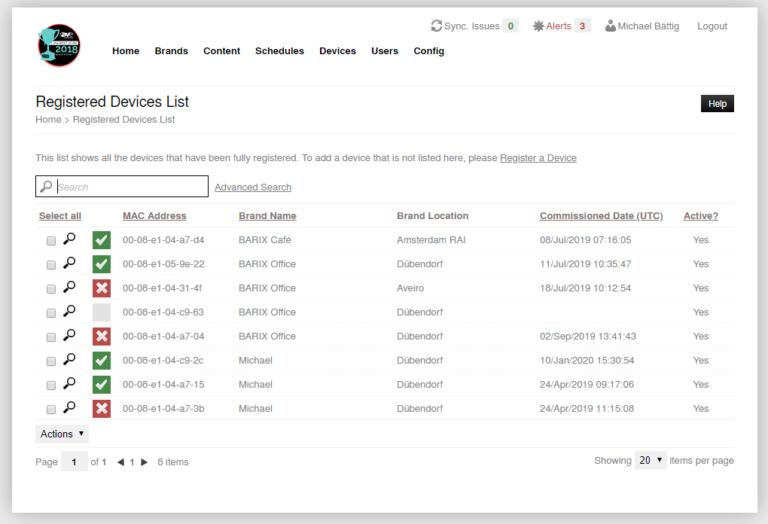The image size is (768, 524).
Task: Expand the Actions dropdown
Action: click(x=62, y=434)
